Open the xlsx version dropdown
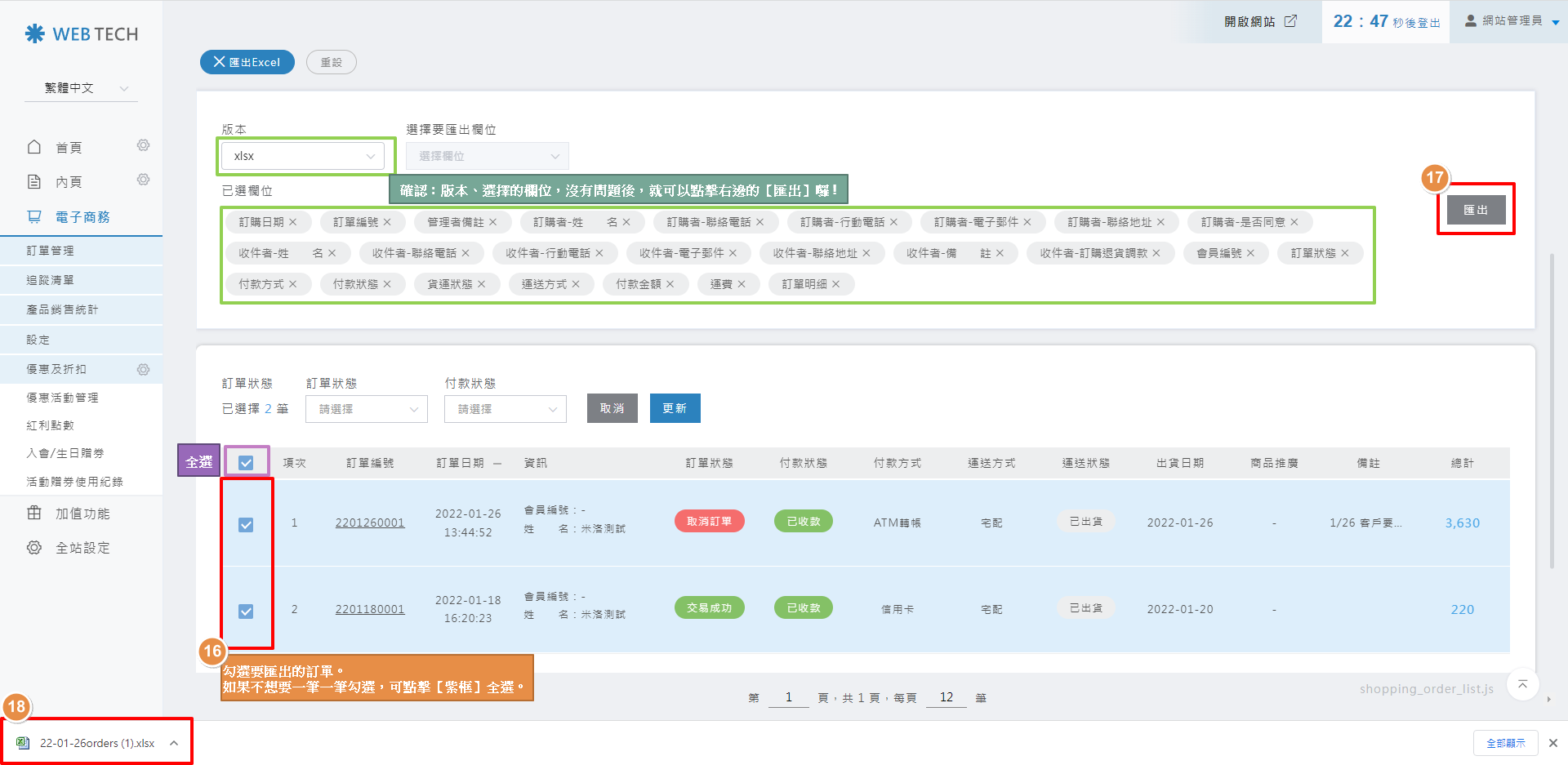 click(302, 156)
